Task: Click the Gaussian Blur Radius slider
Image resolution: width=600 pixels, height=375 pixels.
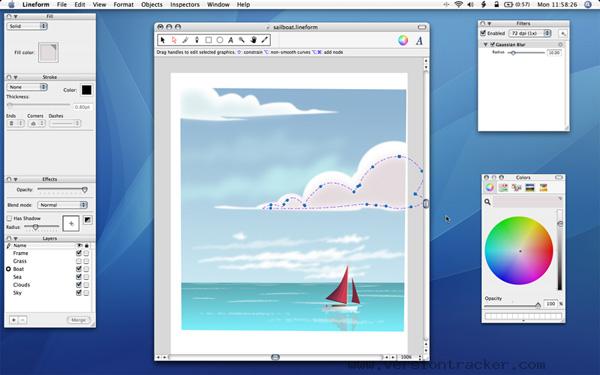Action: click(526, 52)
